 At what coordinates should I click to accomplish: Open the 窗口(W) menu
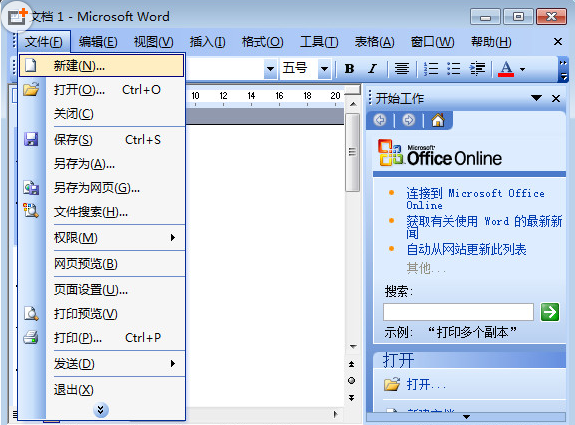click(432, 42)
